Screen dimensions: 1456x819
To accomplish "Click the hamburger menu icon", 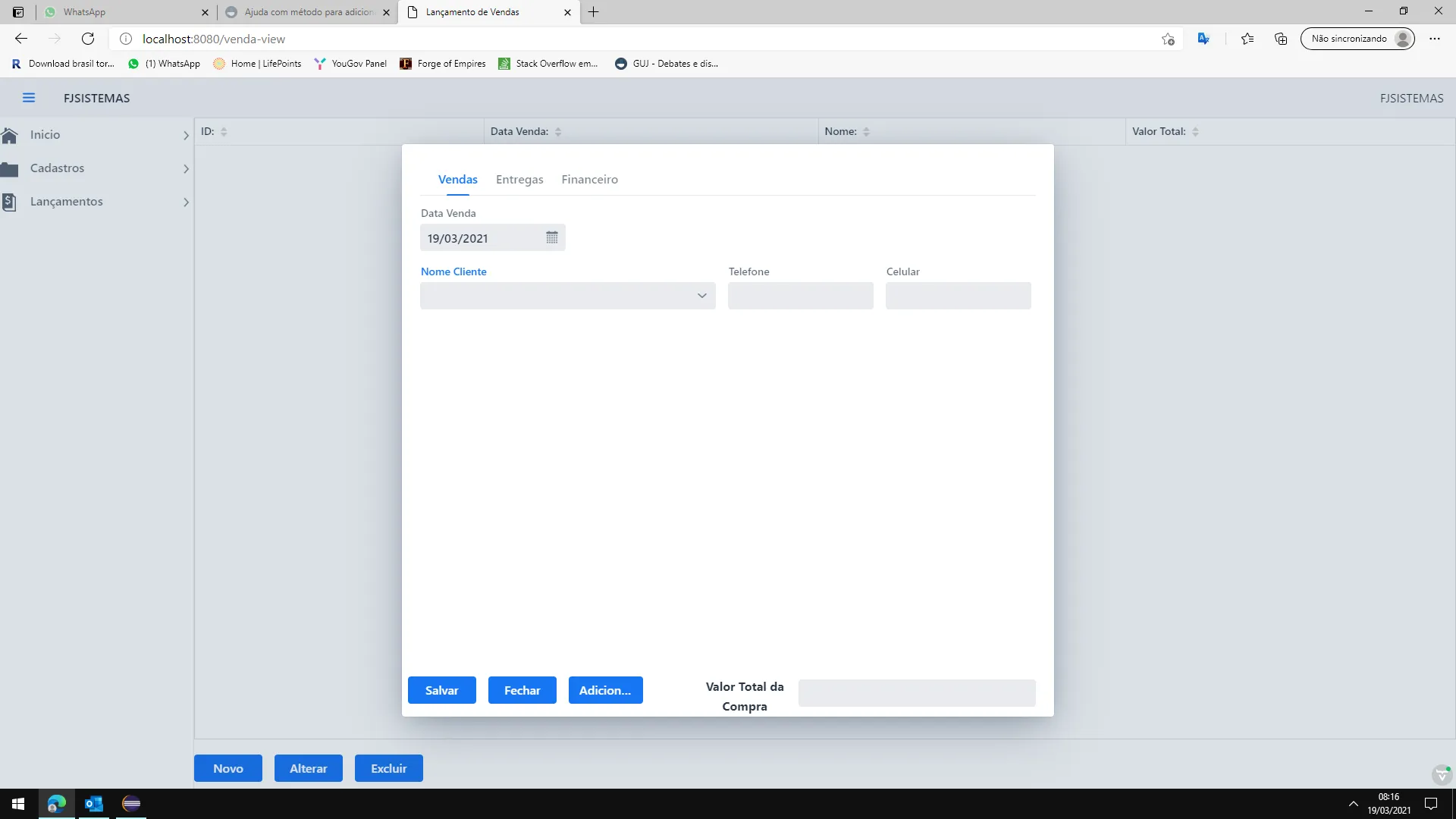I will pos(29,98).
